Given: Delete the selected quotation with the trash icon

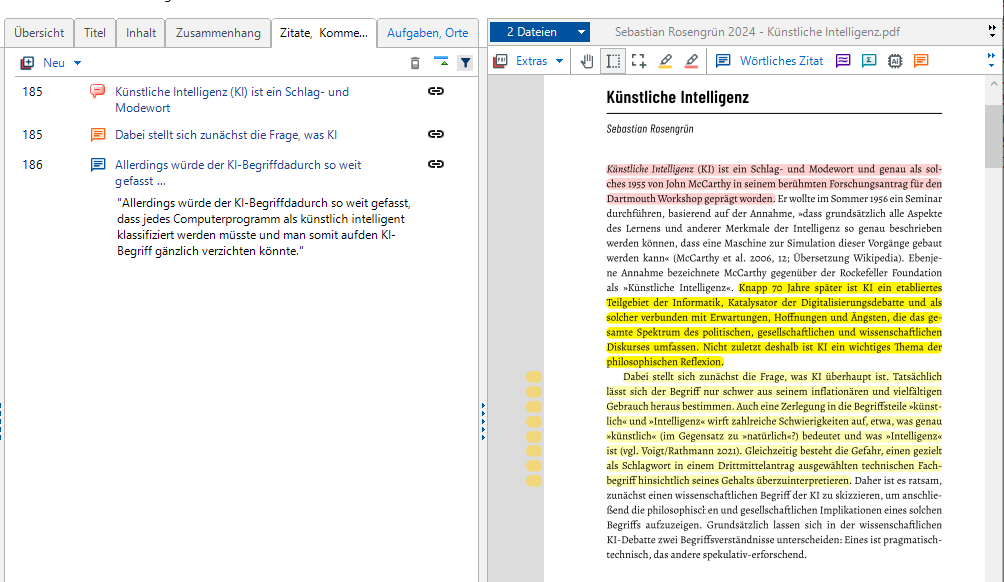Looking at the screenshot, I should point(415,63).
